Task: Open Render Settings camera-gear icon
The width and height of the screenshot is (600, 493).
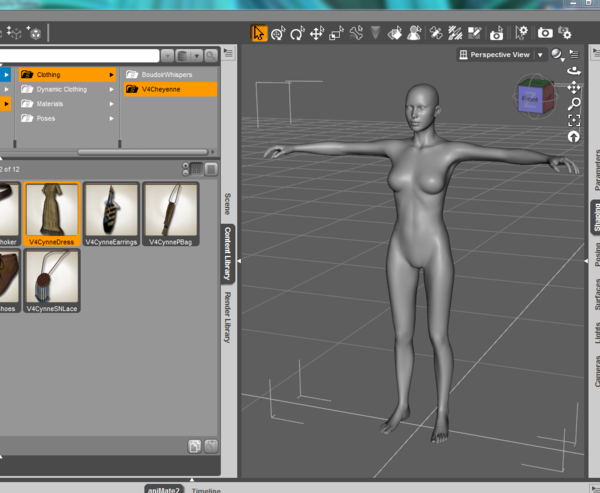Action: tap(564, 33)
